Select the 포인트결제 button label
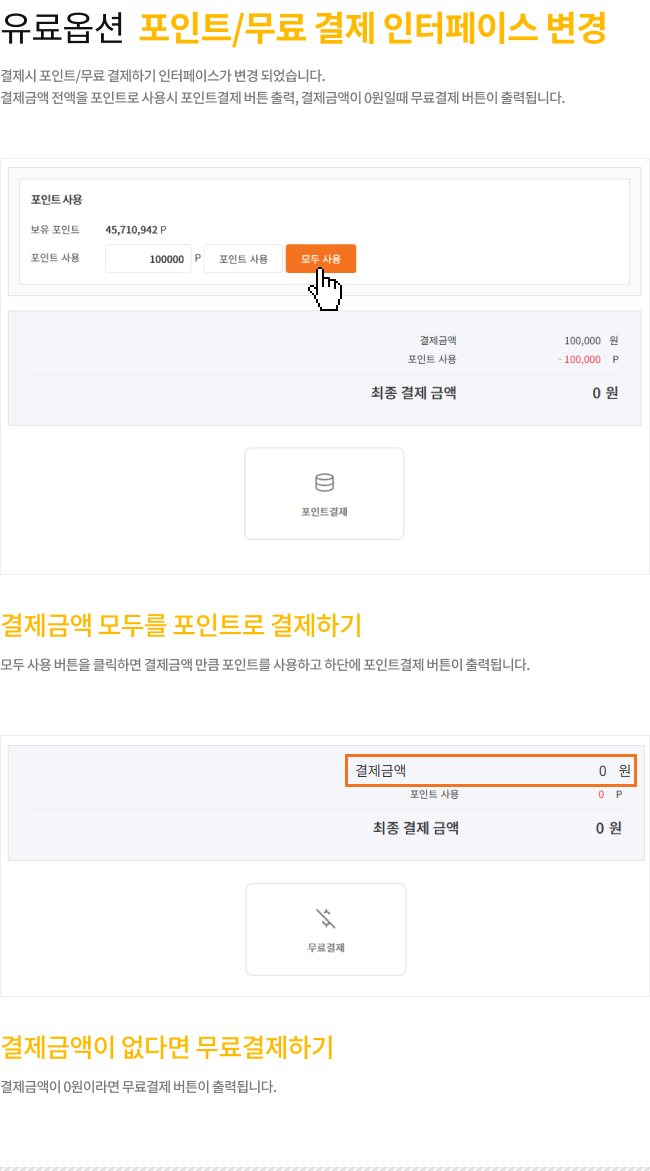Image resolution: width=650 pixels, height=1171 pixels. (324, 512)
